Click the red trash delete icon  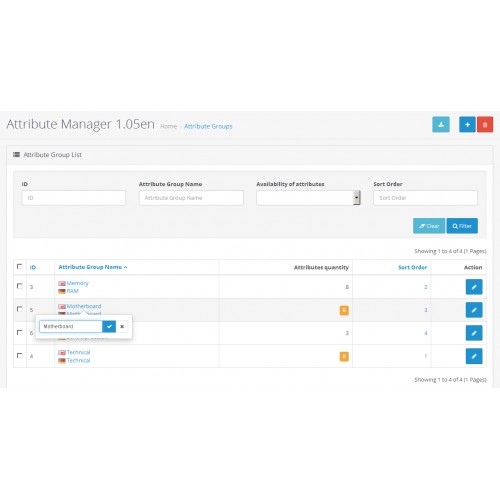(x=485, y=124)
